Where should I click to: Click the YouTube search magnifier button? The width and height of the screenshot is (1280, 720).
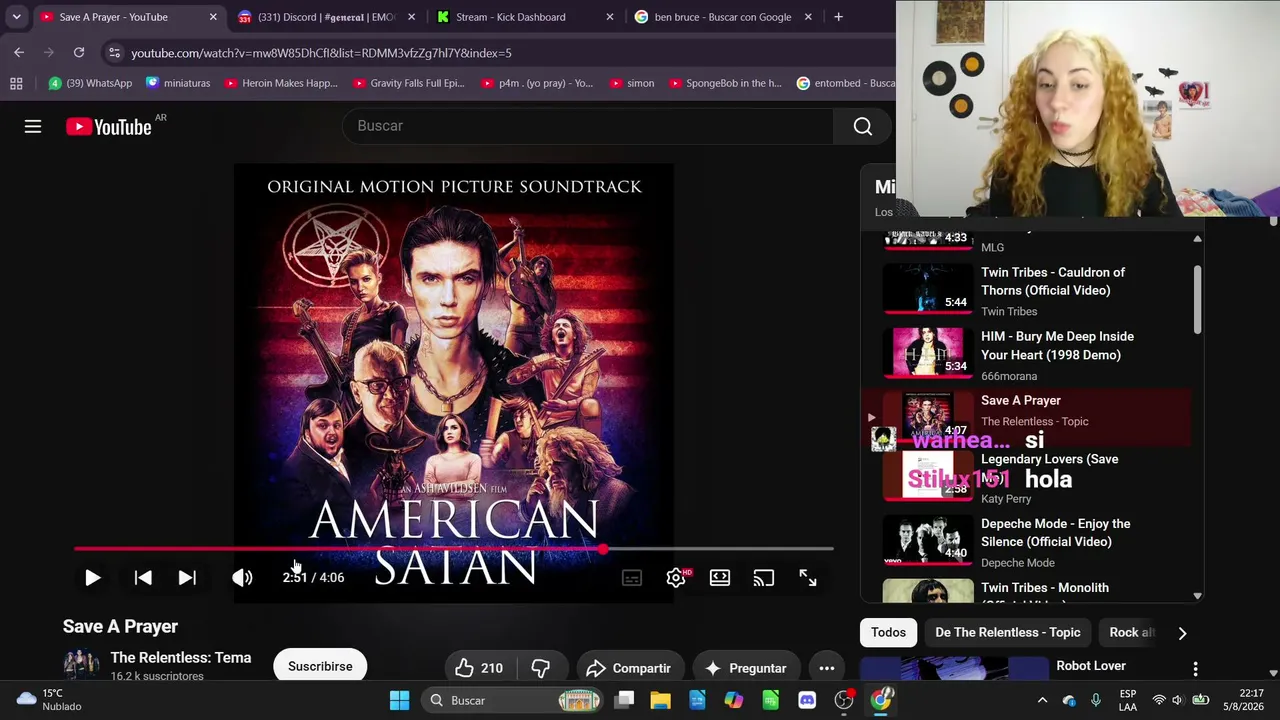click(x=863, y=126)
